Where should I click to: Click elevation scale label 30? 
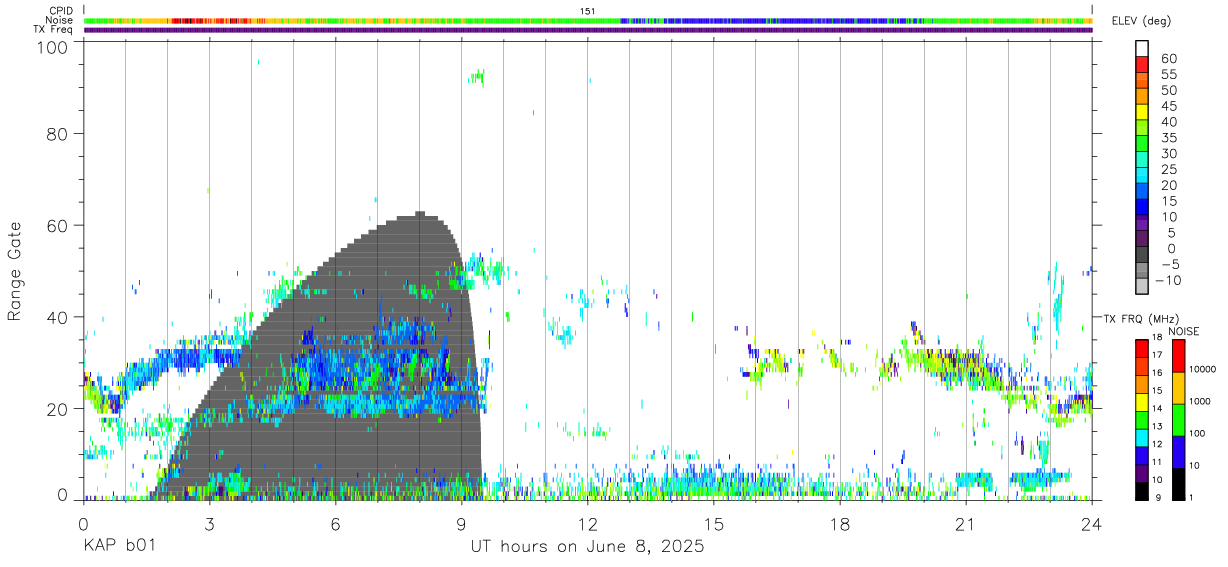click(1169, 153)
